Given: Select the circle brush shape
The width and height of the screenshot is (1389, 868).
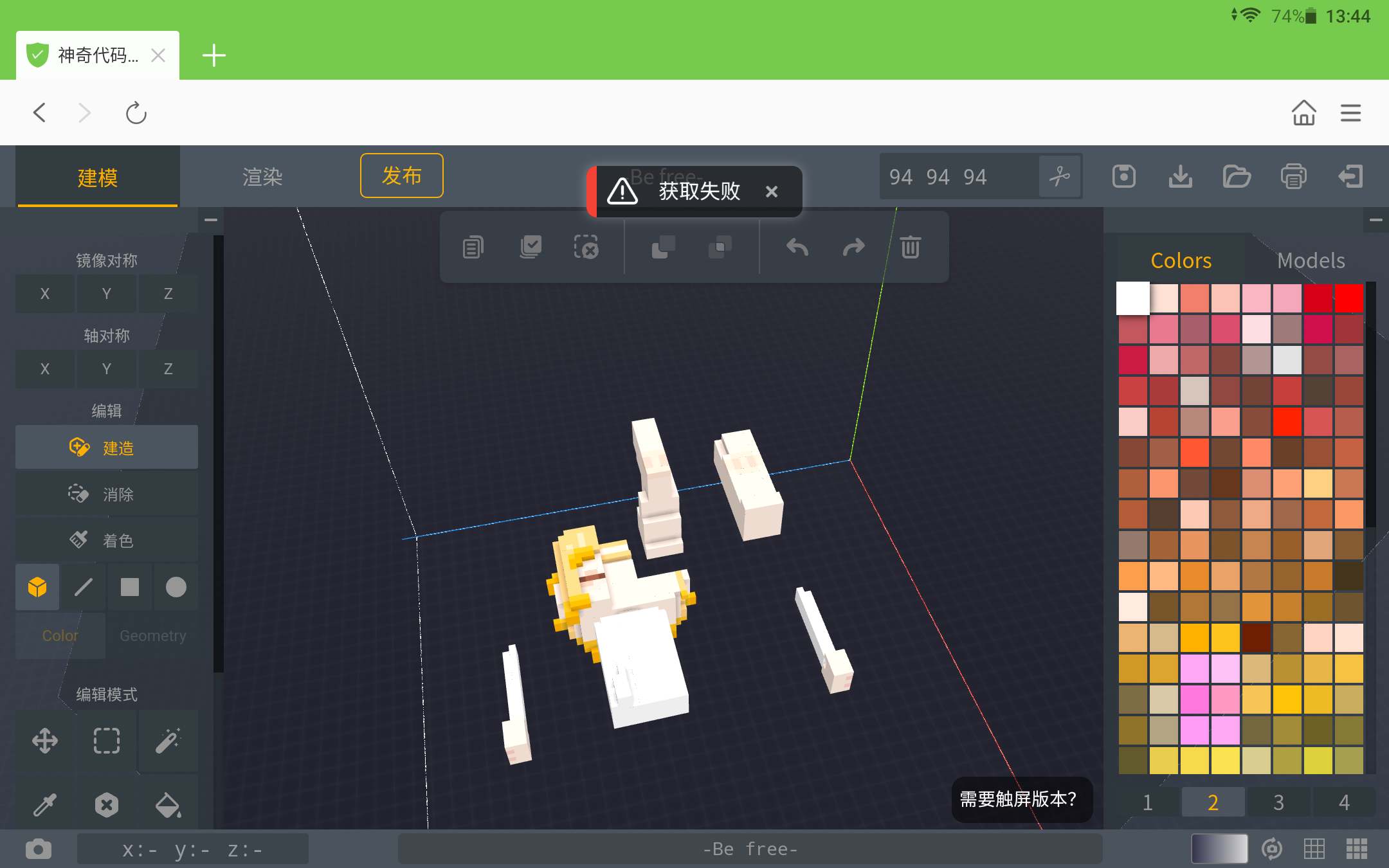Looking at the screenshot, I should pos(176,587).
